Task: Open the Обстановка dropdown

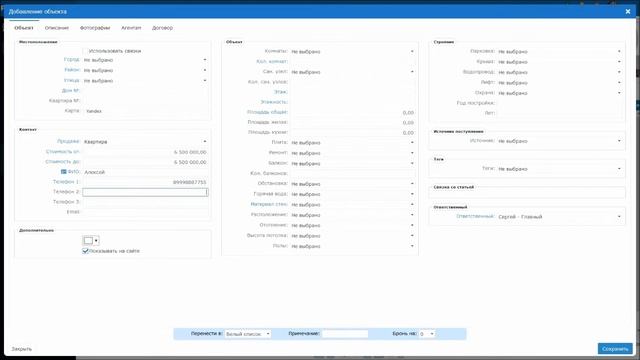Action: 353,184
